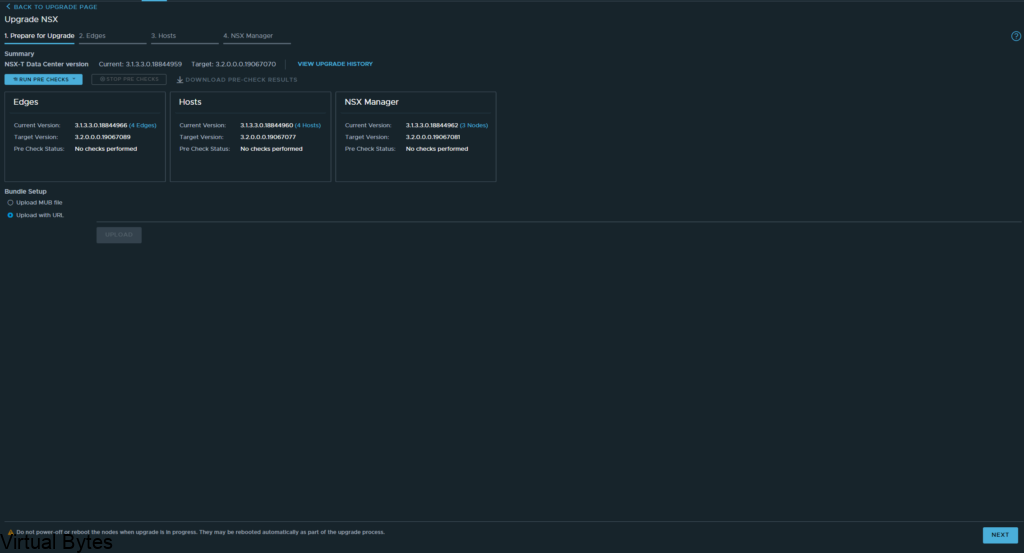This screenshot has width=1024, height=553.
Task: Click Edges target version 3.2.0.0.0.19067089
Action: [x=103, y=137]
